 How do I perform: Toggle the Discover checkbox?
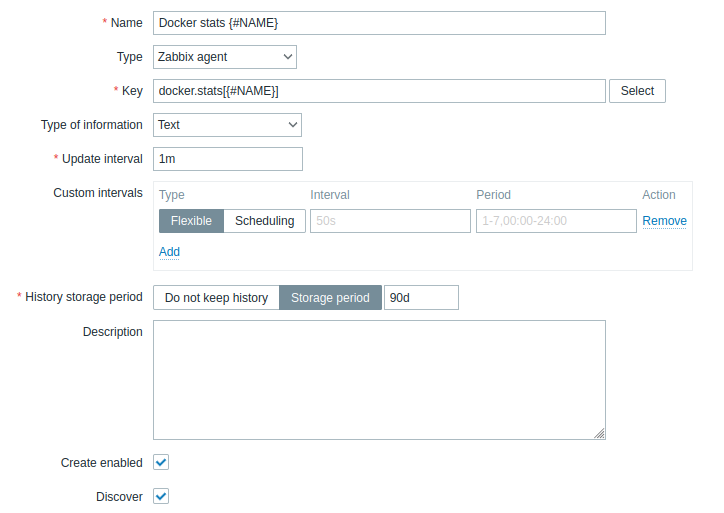(x=161, y=497)
